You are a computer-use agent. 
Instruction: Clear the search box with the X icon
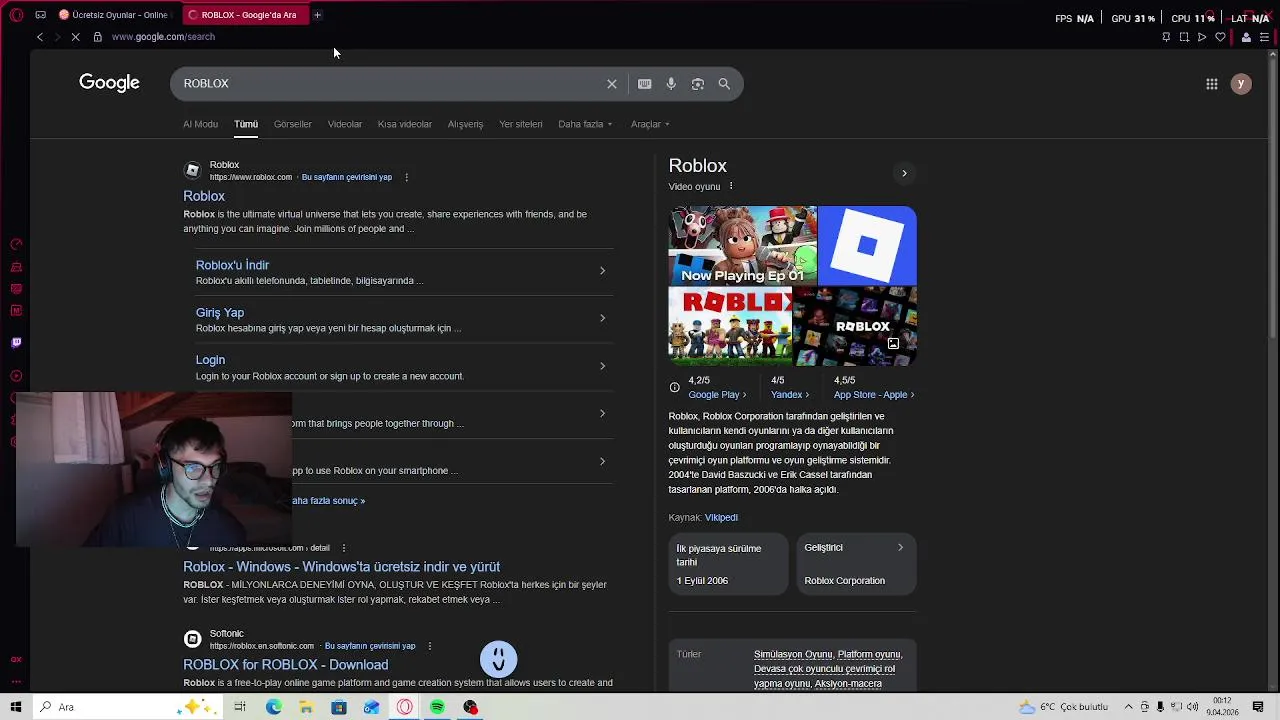coord(612,84)
